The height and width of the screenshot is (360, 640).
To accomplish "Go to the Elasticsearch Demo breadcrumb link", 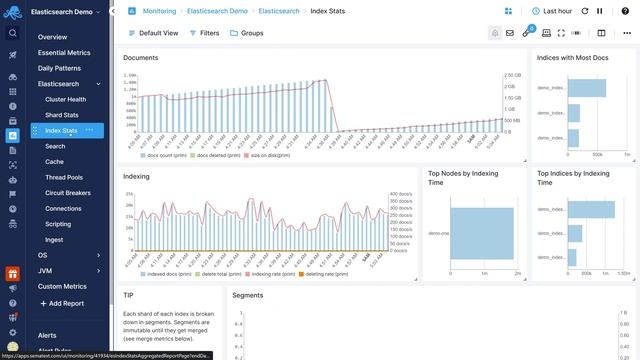I will click(x=217, y=11).
